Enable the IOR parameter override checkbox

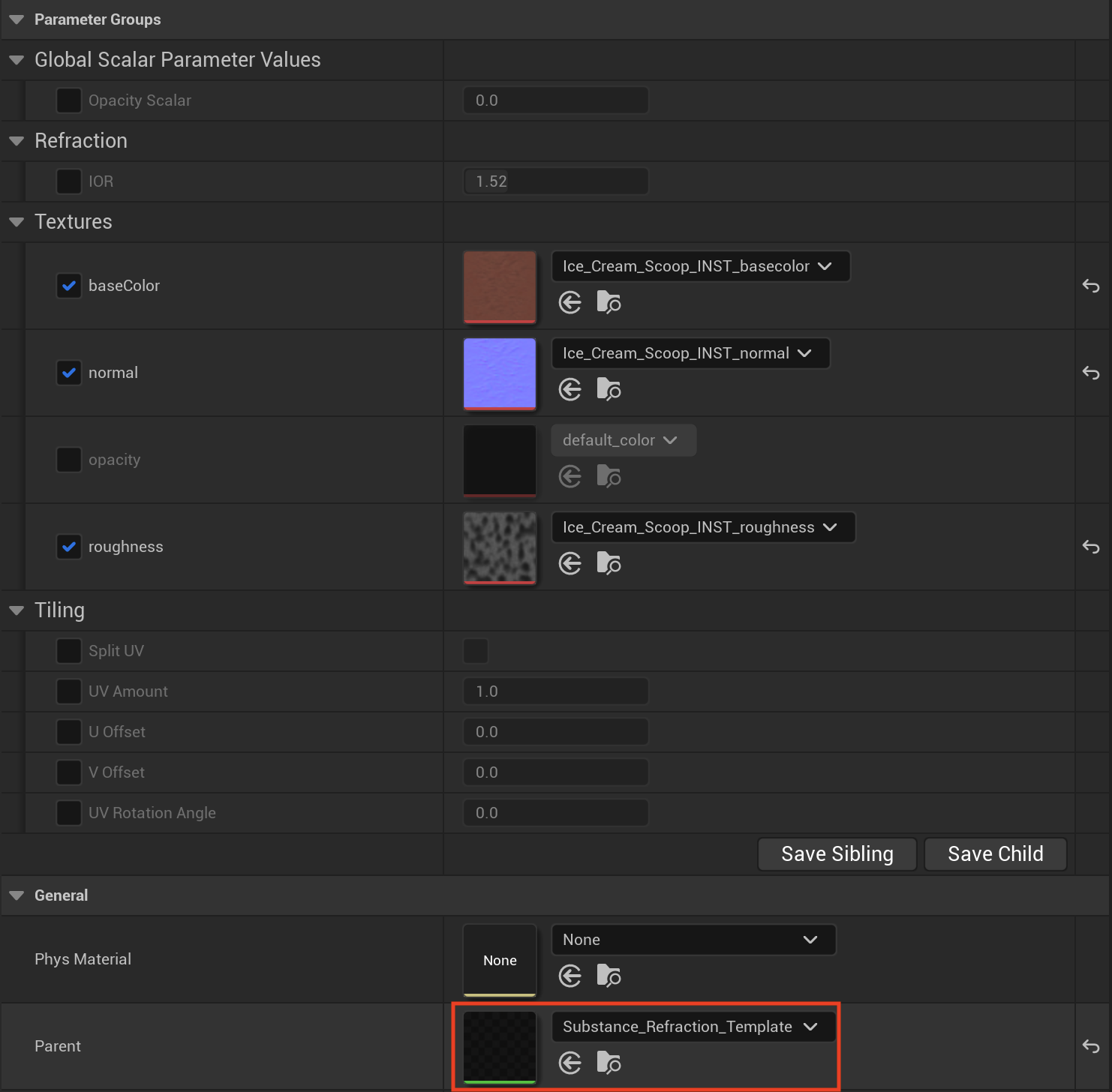[69, 181]
